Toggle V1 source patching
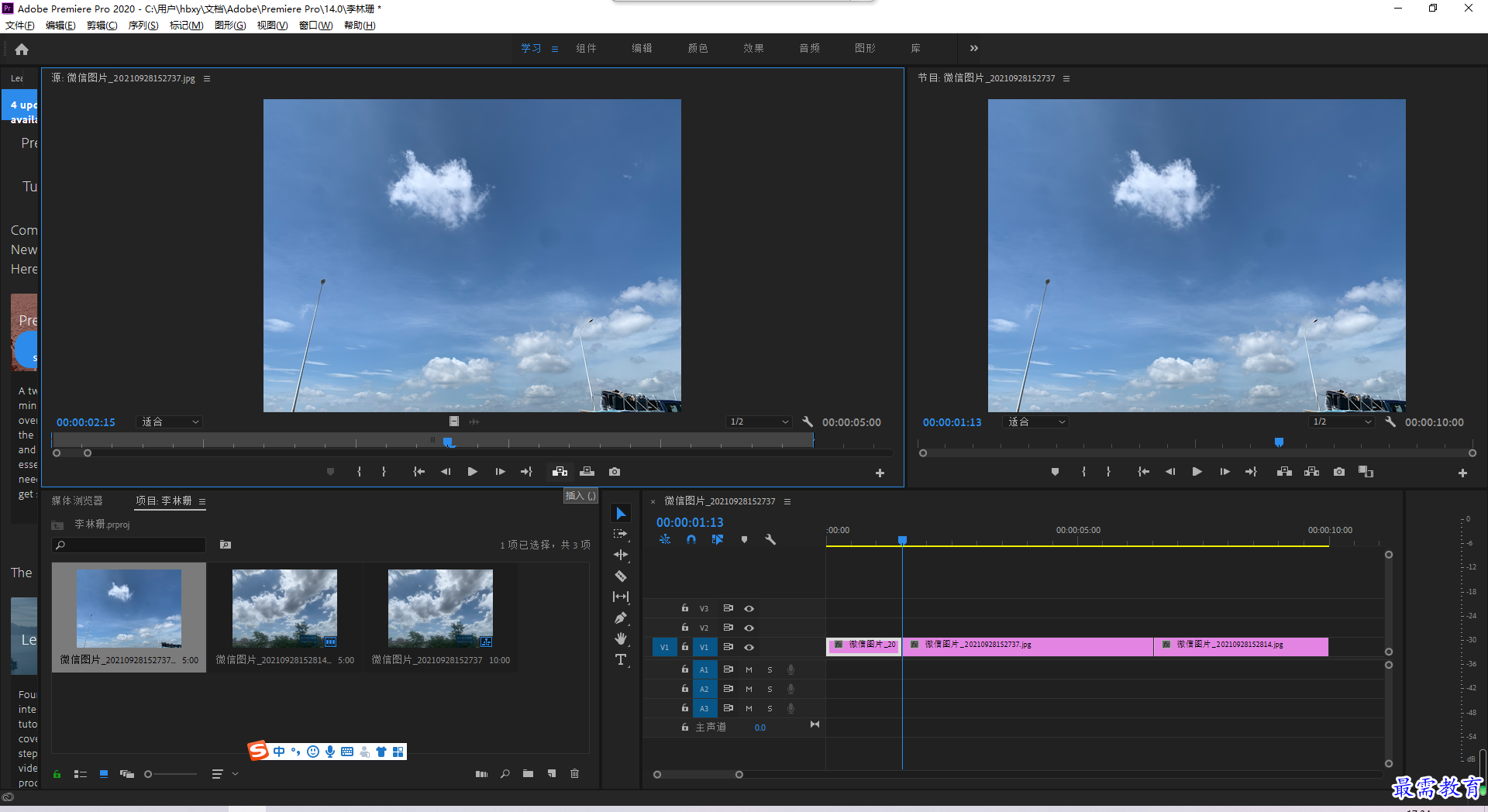The image size is (1488, 812). pyautogui.click(x=665, y=647)
